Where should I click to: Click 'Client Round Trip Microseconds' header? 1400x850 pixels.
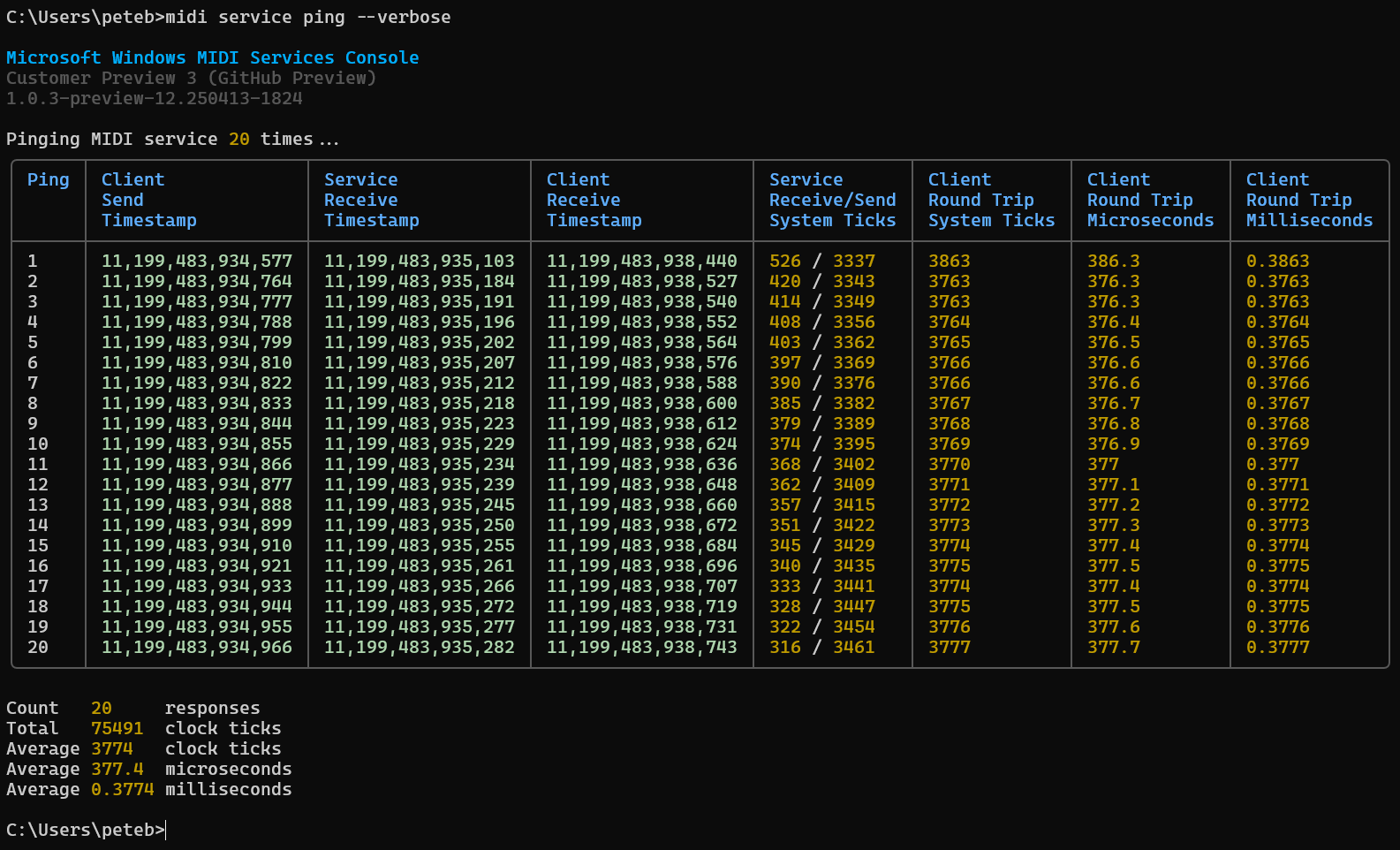[1151, 200]
